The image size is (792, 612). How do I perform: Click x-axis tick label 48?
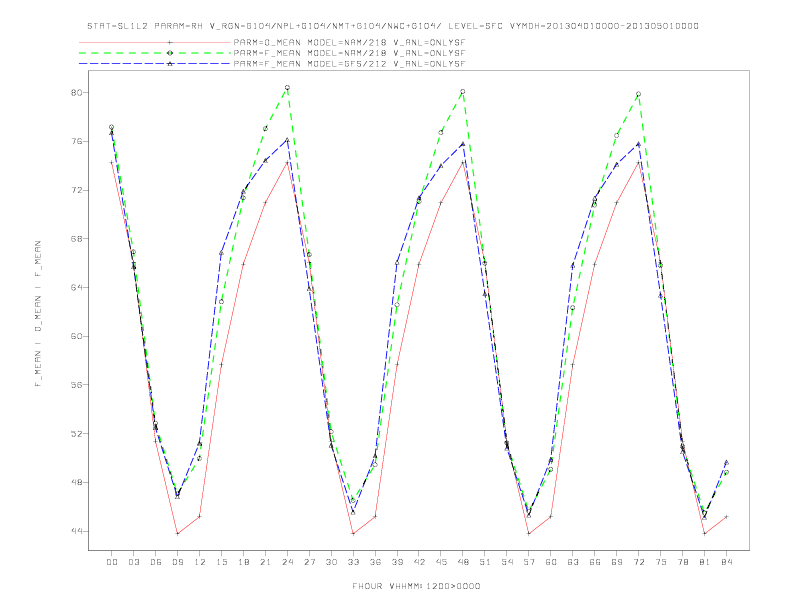click(463, 562)
